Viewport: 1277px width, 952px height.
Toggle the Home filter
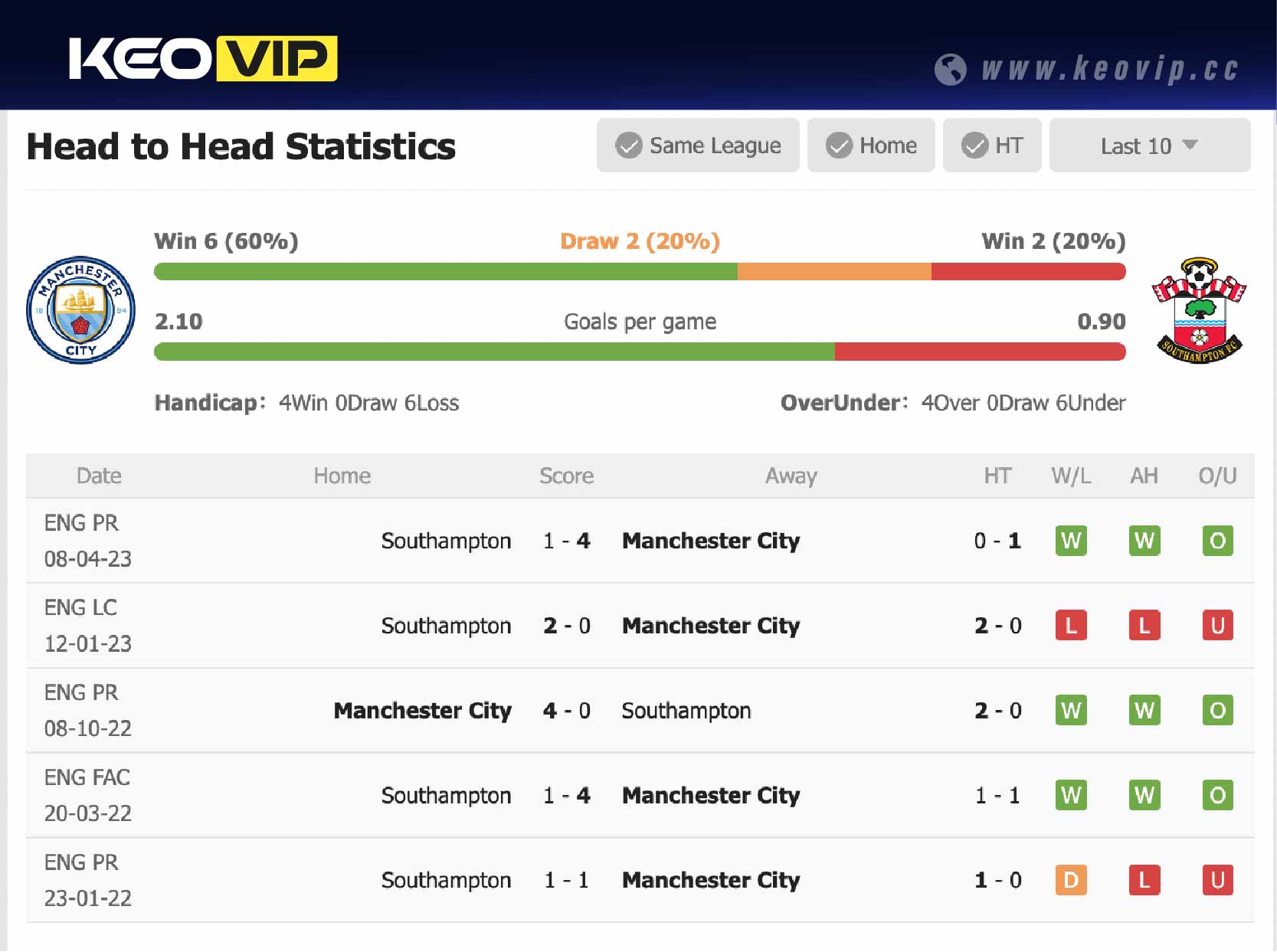871,146
